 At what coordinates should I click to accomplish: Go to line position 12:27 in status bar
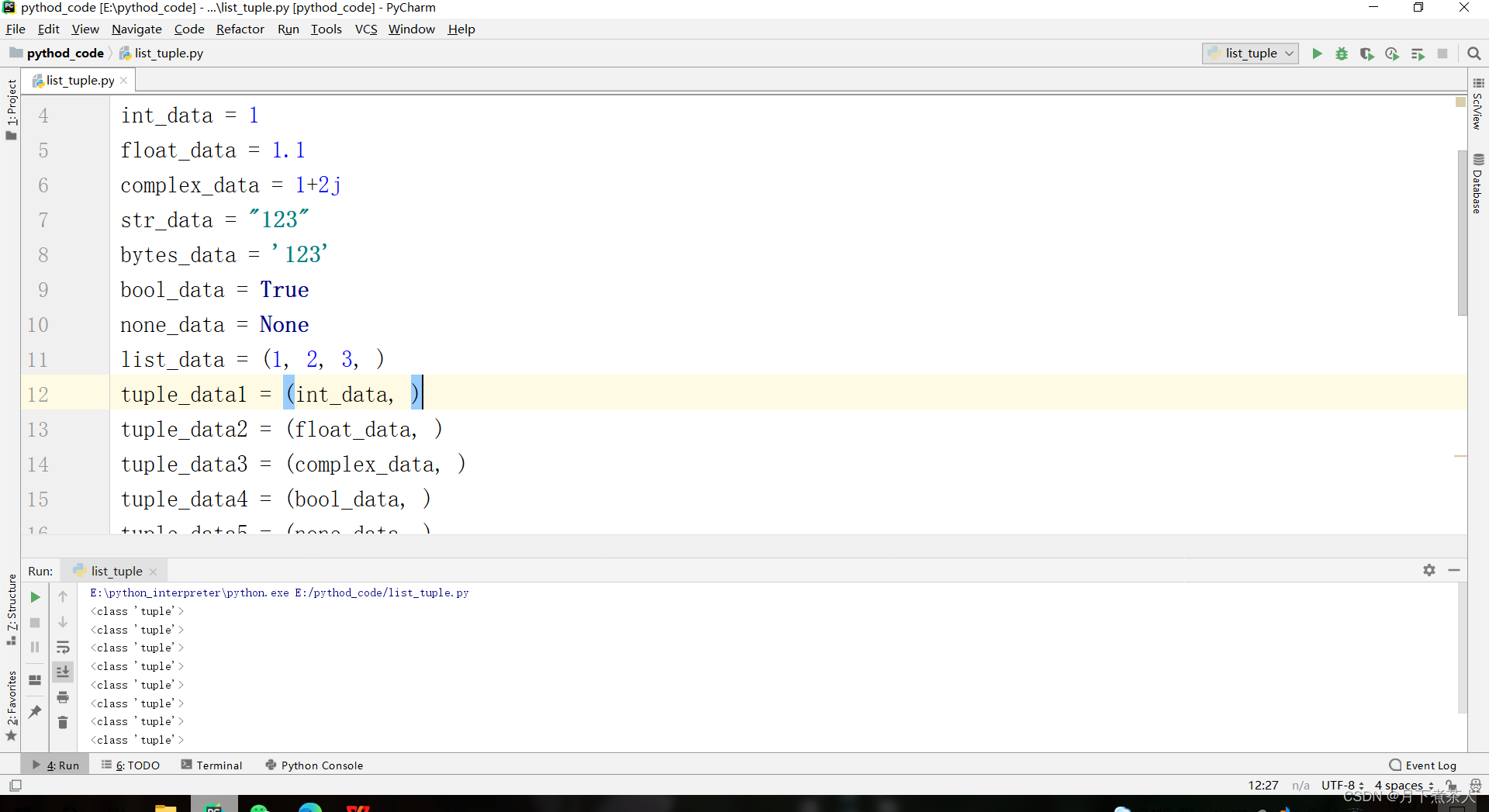1263,786
